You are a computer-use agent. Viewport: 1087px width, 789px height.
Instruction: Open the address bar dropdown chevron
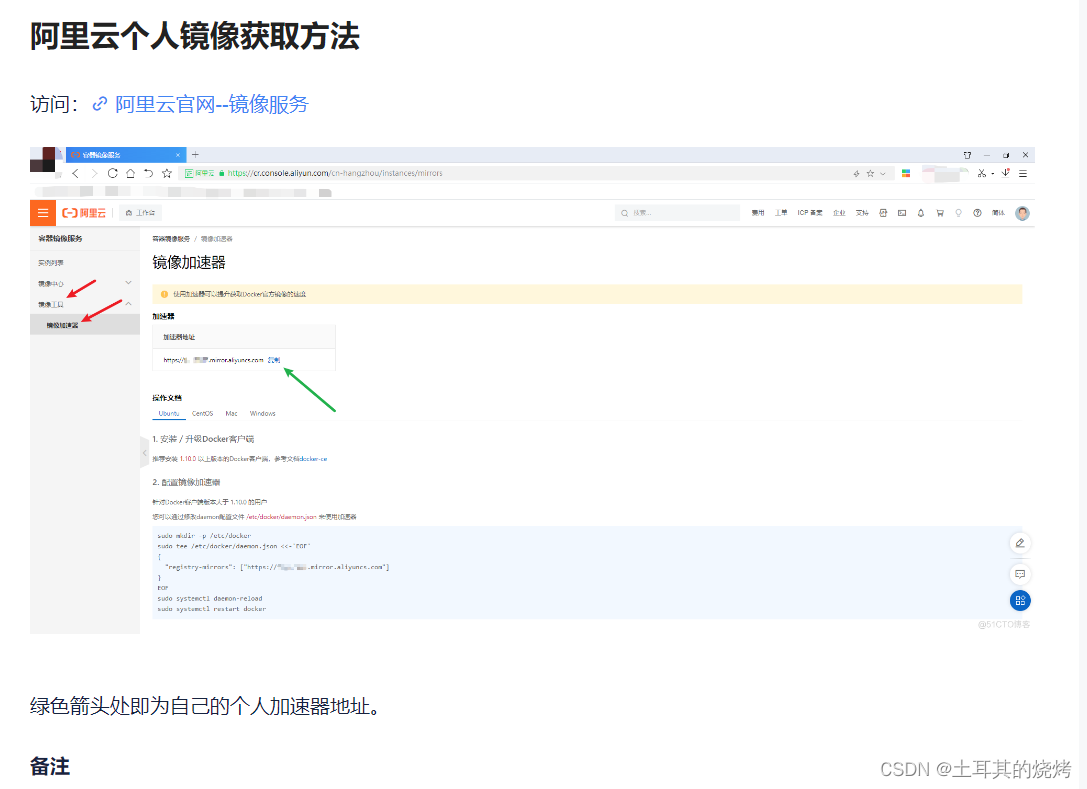point(882,173)
